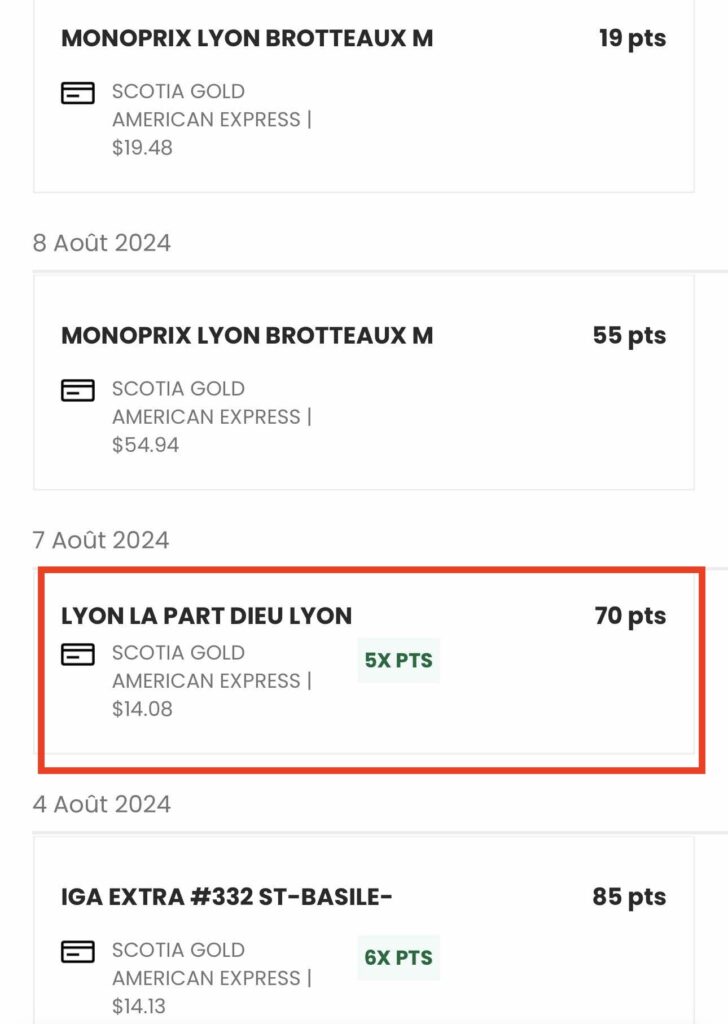The image size is (728, 1024).
Task: Click the $14.08 amount text
Action: point(142,709)
